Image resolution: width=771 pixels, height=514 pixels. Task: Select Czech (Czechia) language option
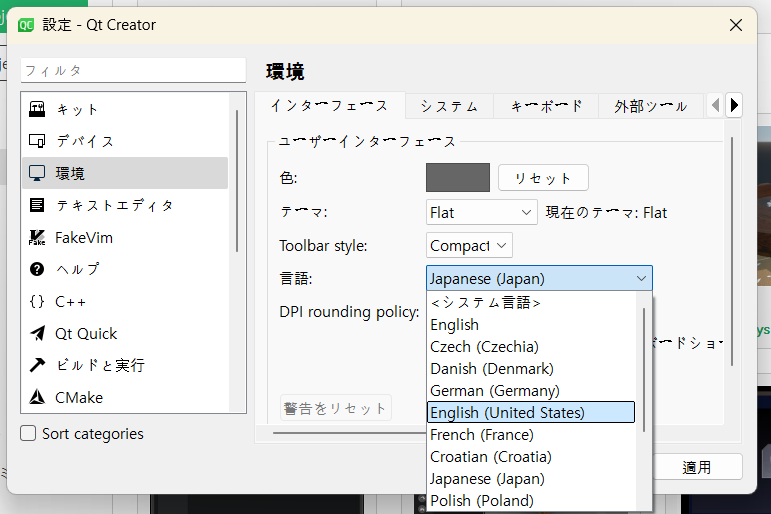(x=531, y=346)
